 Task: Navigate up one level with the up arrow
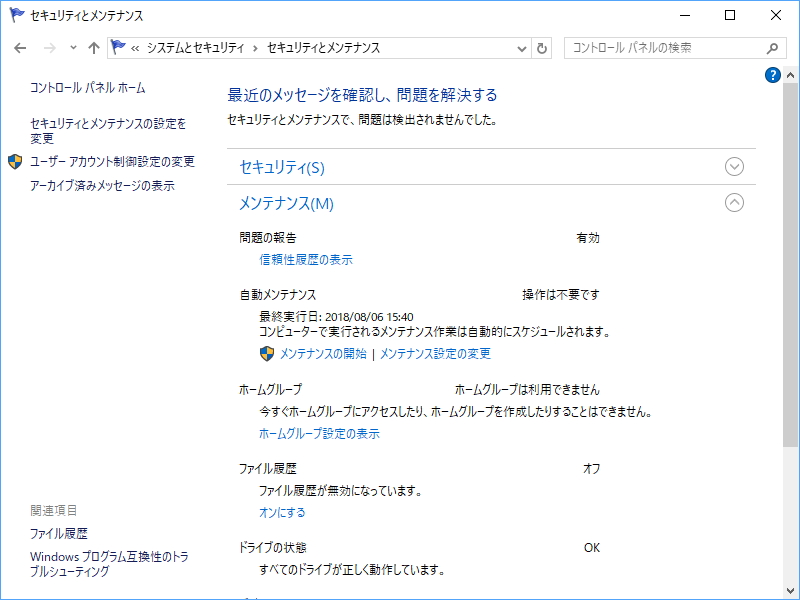coord(95,46)
